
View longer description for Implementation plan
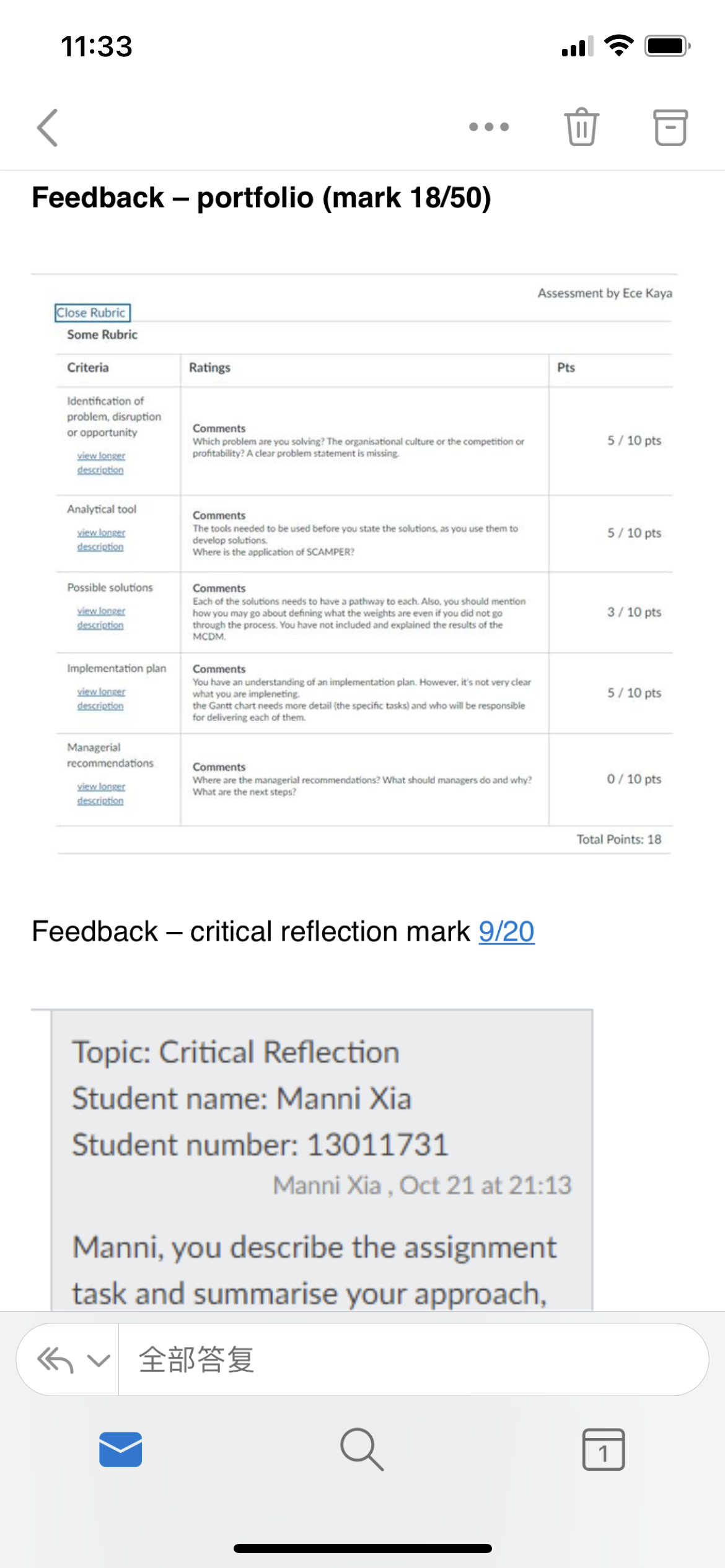(x=101, y=699)
